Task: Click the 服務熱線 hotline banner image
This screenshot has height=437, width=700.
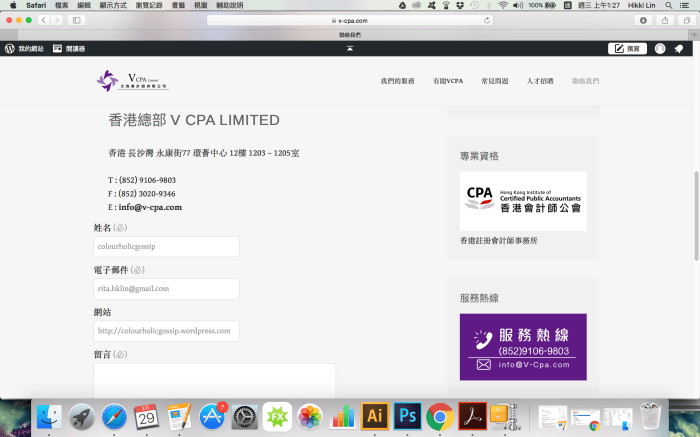Action: 523,346
